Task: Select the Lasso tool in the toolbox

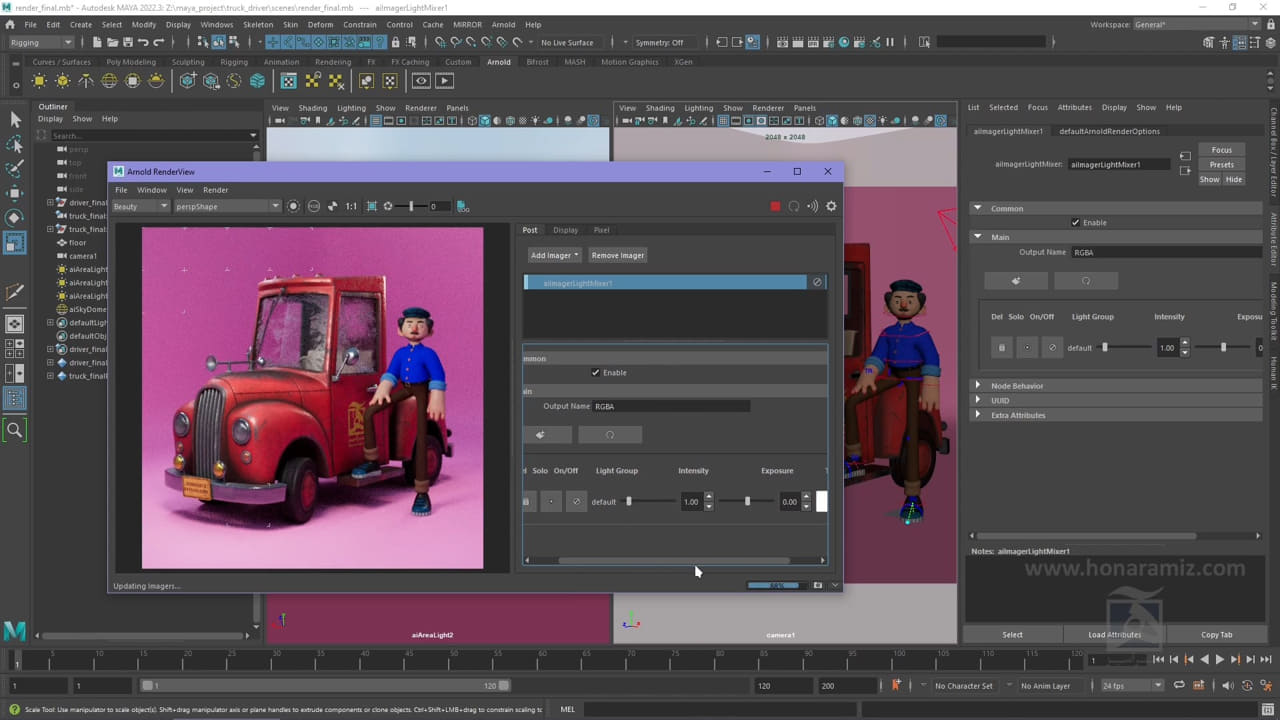Action: 15,144
